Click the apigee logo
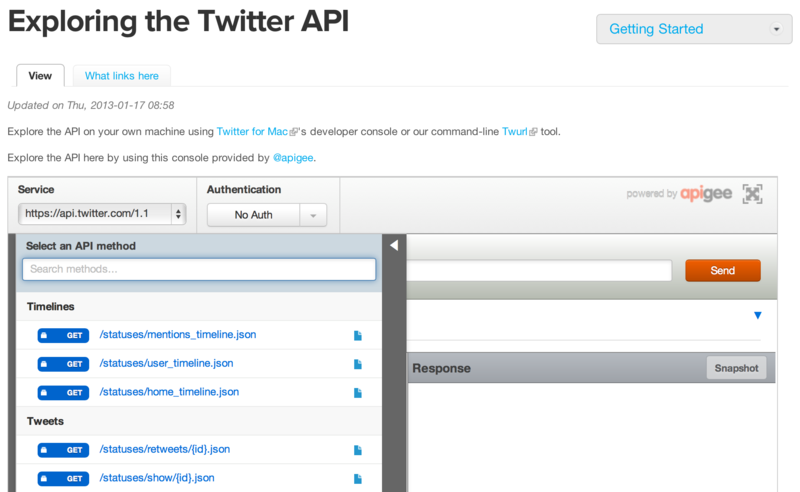Screen dimensions: 800x492 click(706, 193)
